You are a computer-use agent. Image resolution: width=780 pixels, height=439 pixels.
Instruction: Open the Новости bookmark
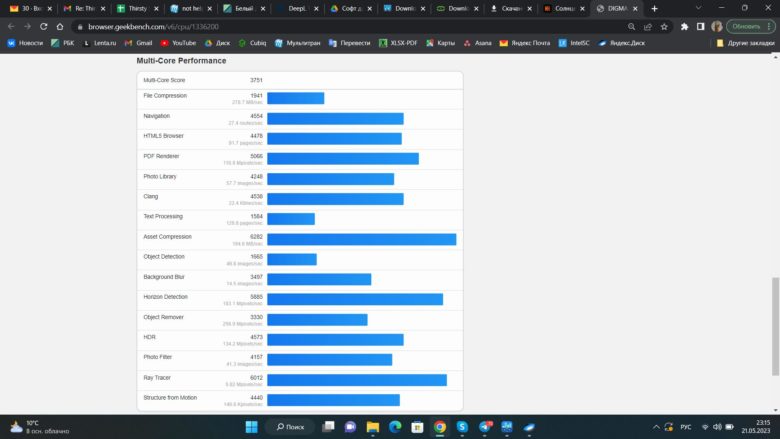25,43
